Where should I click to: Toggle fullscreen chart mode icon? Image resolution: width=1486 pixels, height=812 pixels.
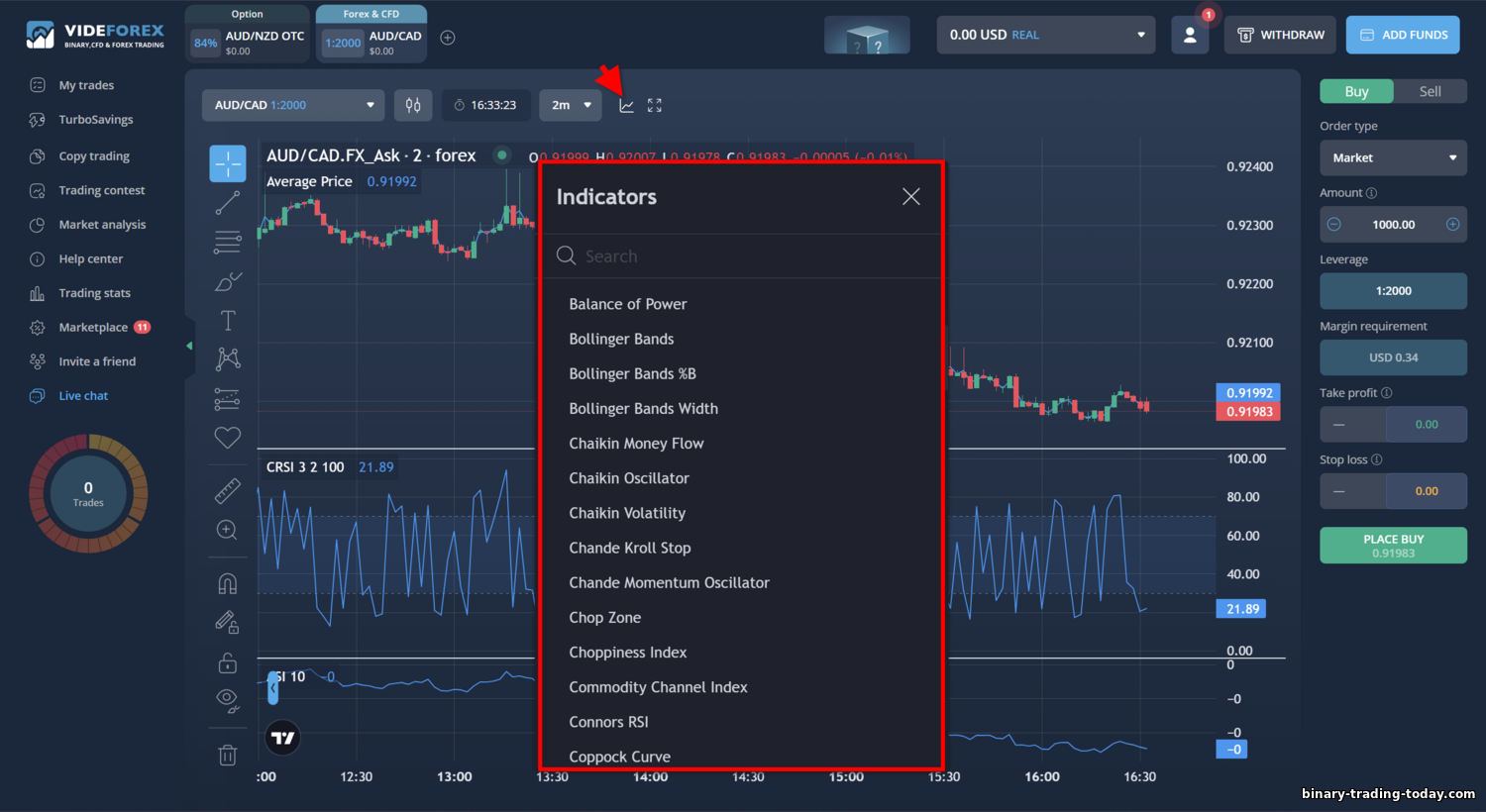coord(655,105)
